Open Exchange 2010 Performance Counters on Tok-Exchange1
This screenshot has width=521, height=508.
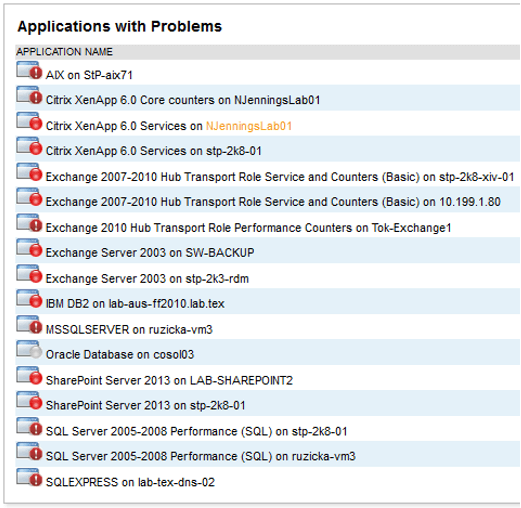tap(248, 228)
